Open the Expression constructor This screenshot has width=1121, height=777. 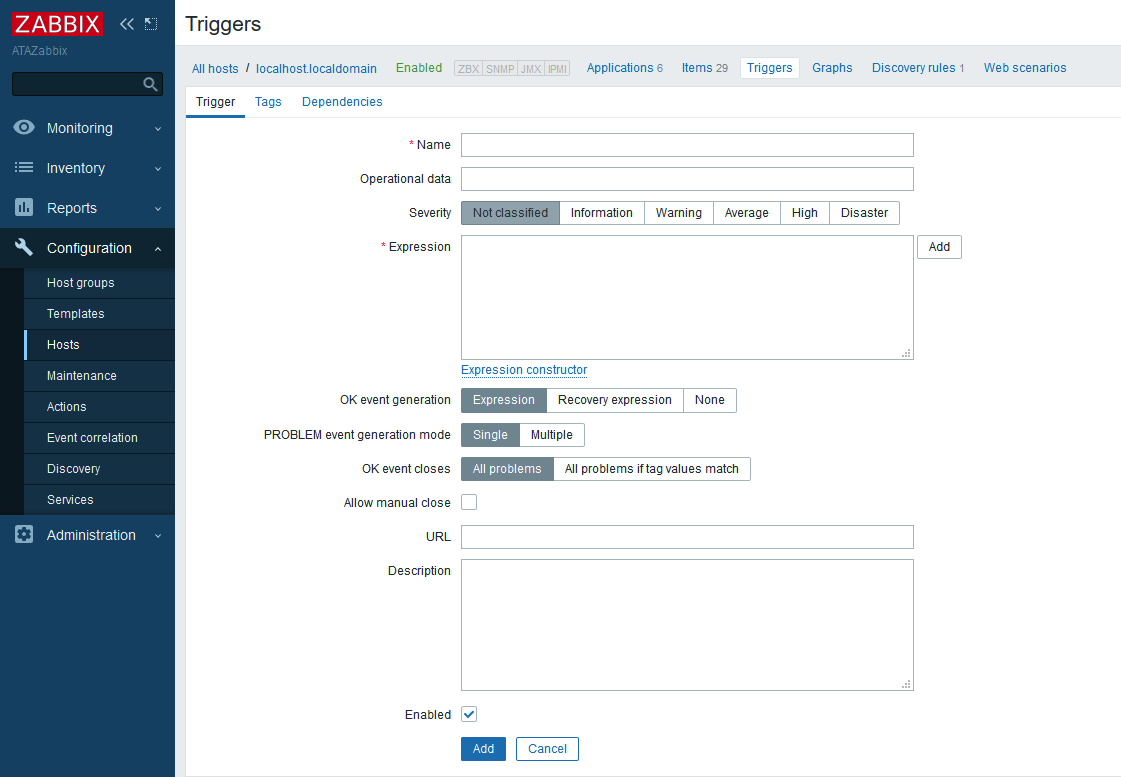tap(523, 370)
